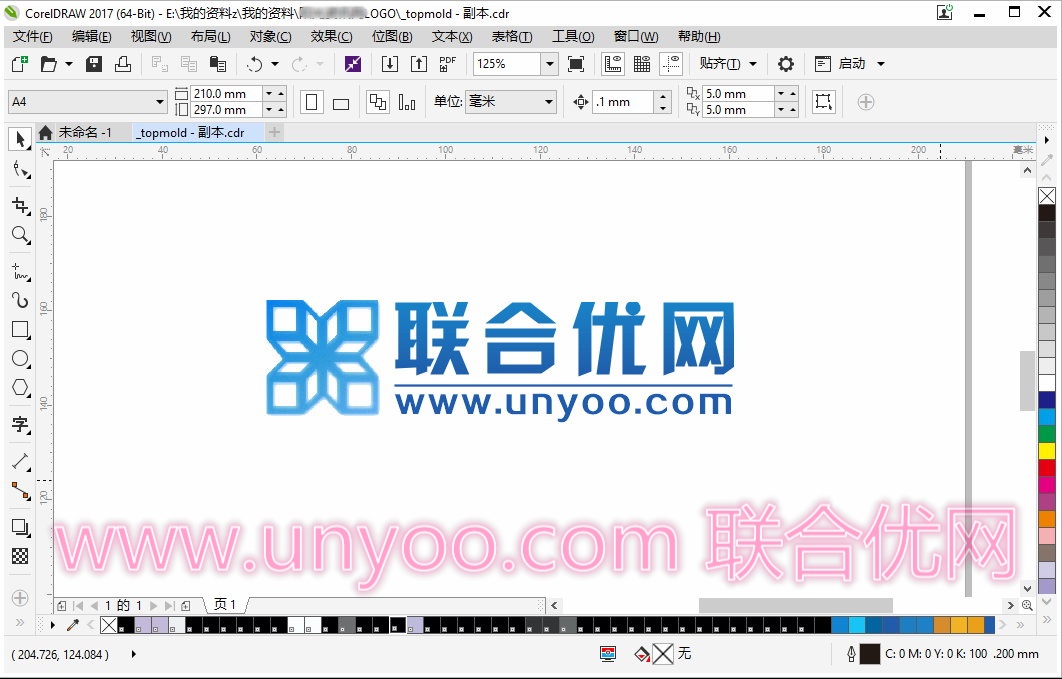Go to first page arrow
The width and height of the screenshot is (1062, 679).
78,606
